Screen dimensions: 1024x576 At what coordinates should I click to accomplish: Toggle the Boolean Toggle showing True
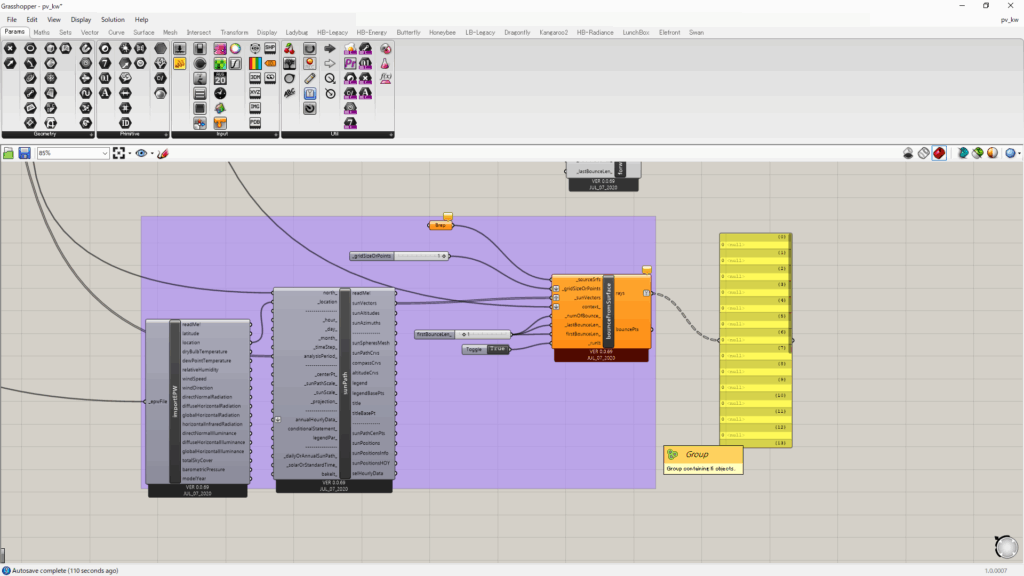(x=497, y=349)
